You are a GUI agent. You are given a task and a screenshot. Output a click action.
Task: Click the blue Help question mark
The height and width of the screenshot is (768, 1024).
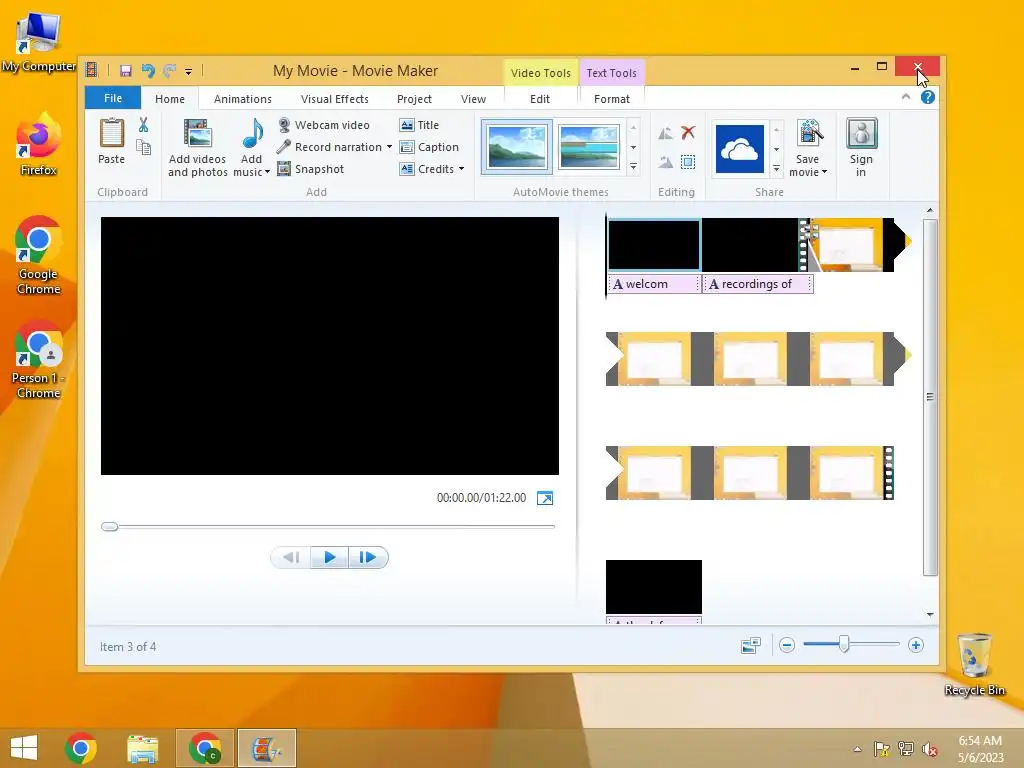[x=927, y=98]
